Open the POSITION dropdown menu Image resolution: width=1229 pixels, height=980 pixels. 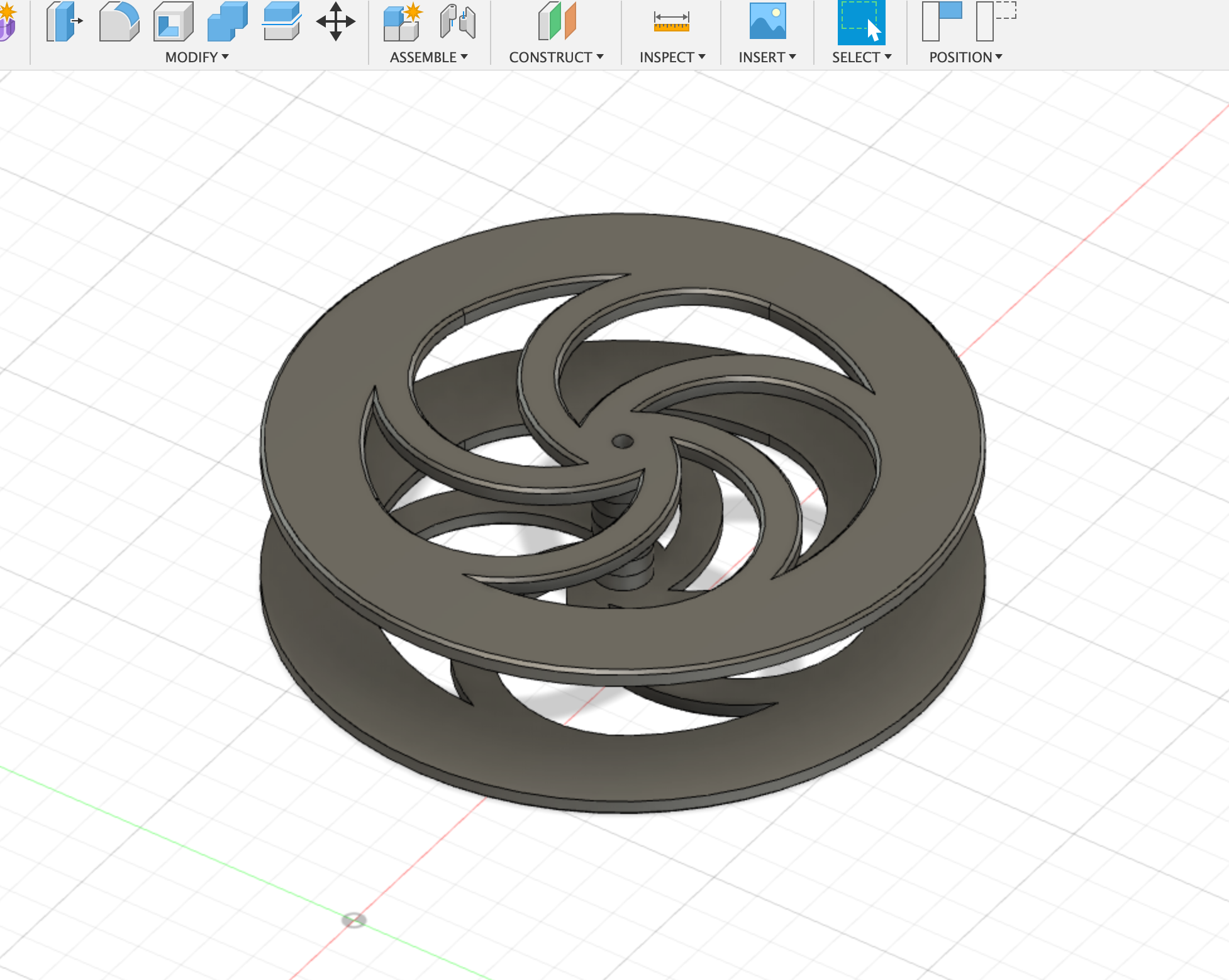pos(965,57)
